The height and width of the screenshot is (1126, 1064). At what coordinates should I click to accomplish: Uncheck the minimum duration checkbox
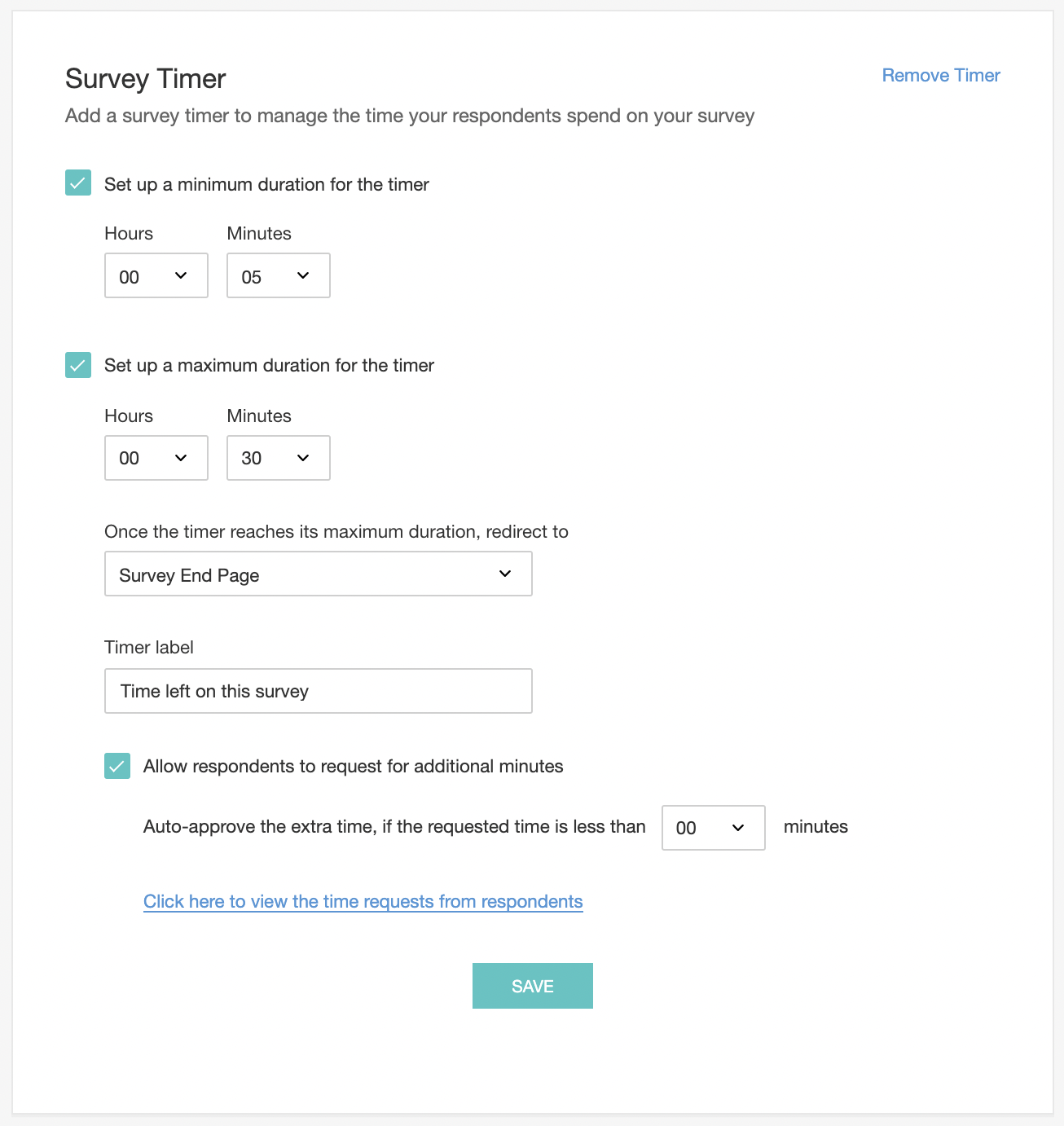tap(78, 183)
